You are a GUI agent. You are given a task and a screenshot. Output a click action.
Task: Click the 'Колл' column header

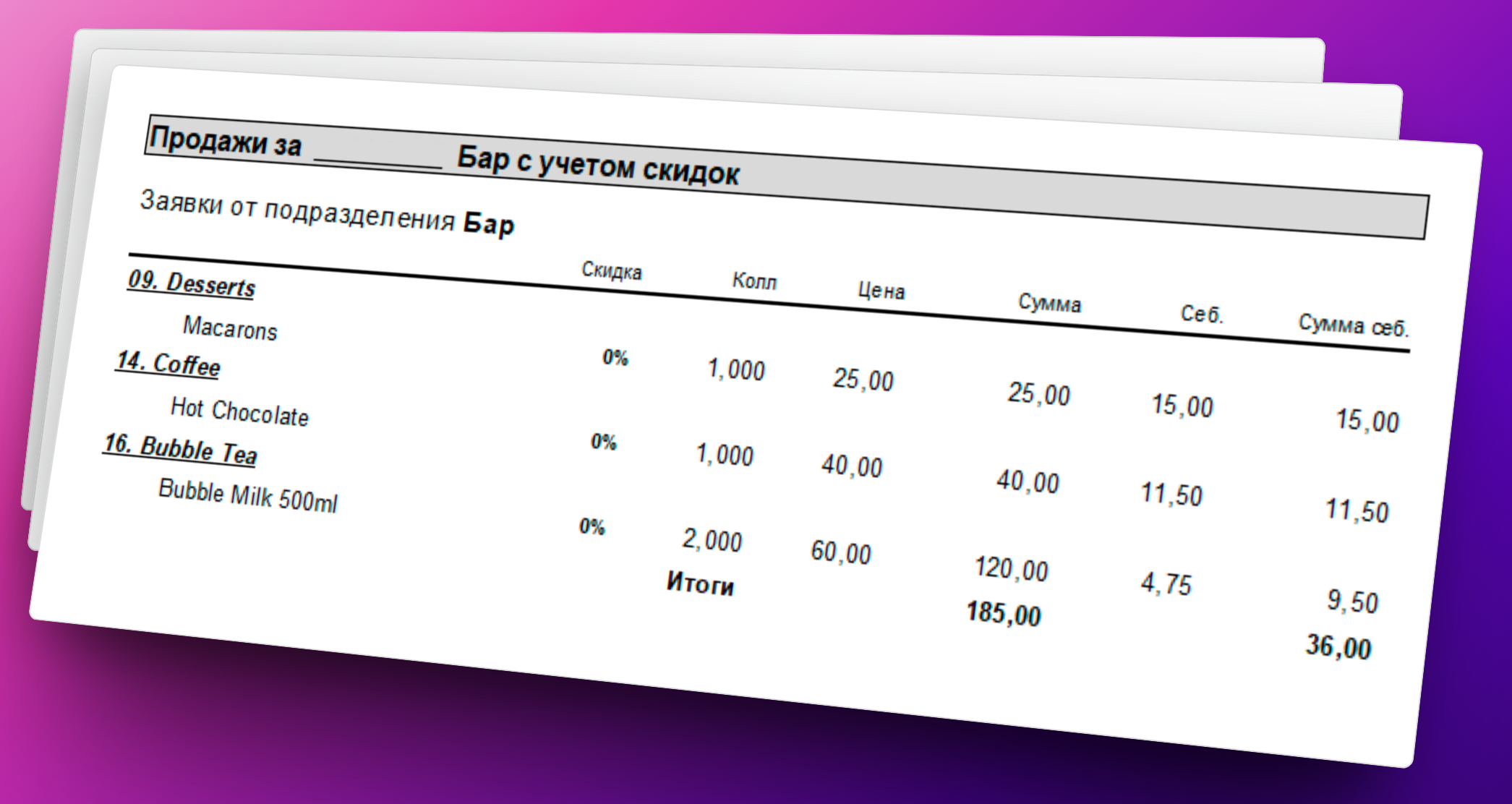[x=754, y=281]
